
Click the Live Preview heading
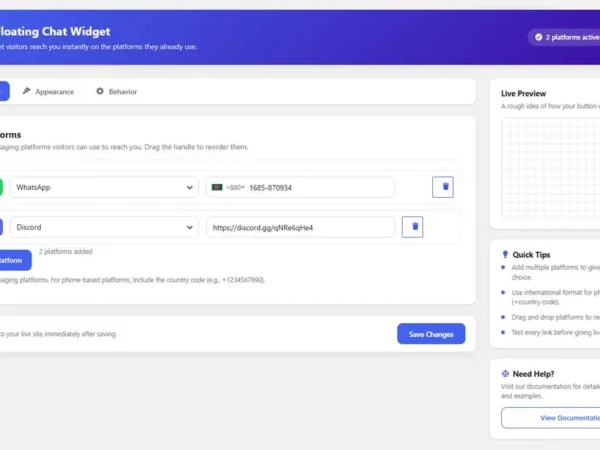point(523,93)
